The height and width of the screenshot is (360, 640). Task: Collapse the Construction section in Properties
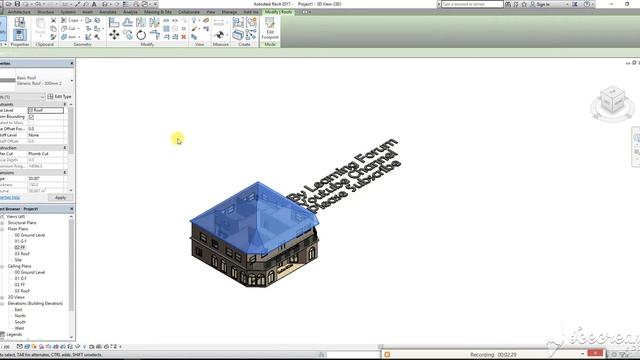point(64,148)
